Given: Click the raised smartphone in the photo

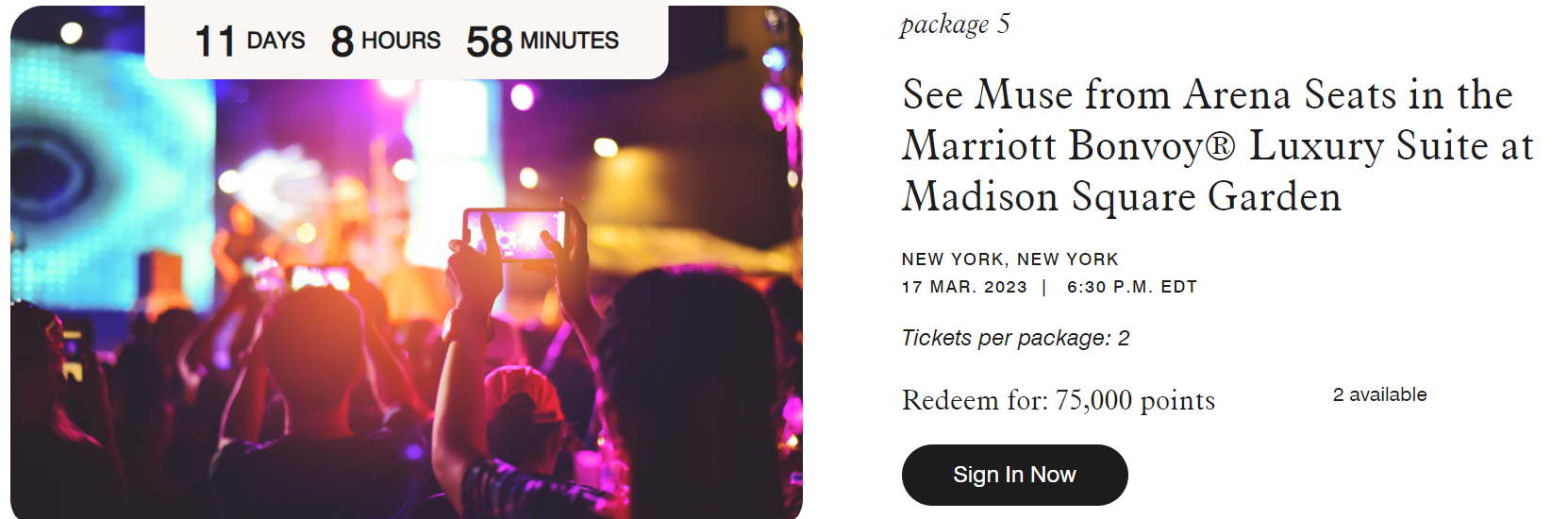Looking at the screenshot, I should [514, 234].
